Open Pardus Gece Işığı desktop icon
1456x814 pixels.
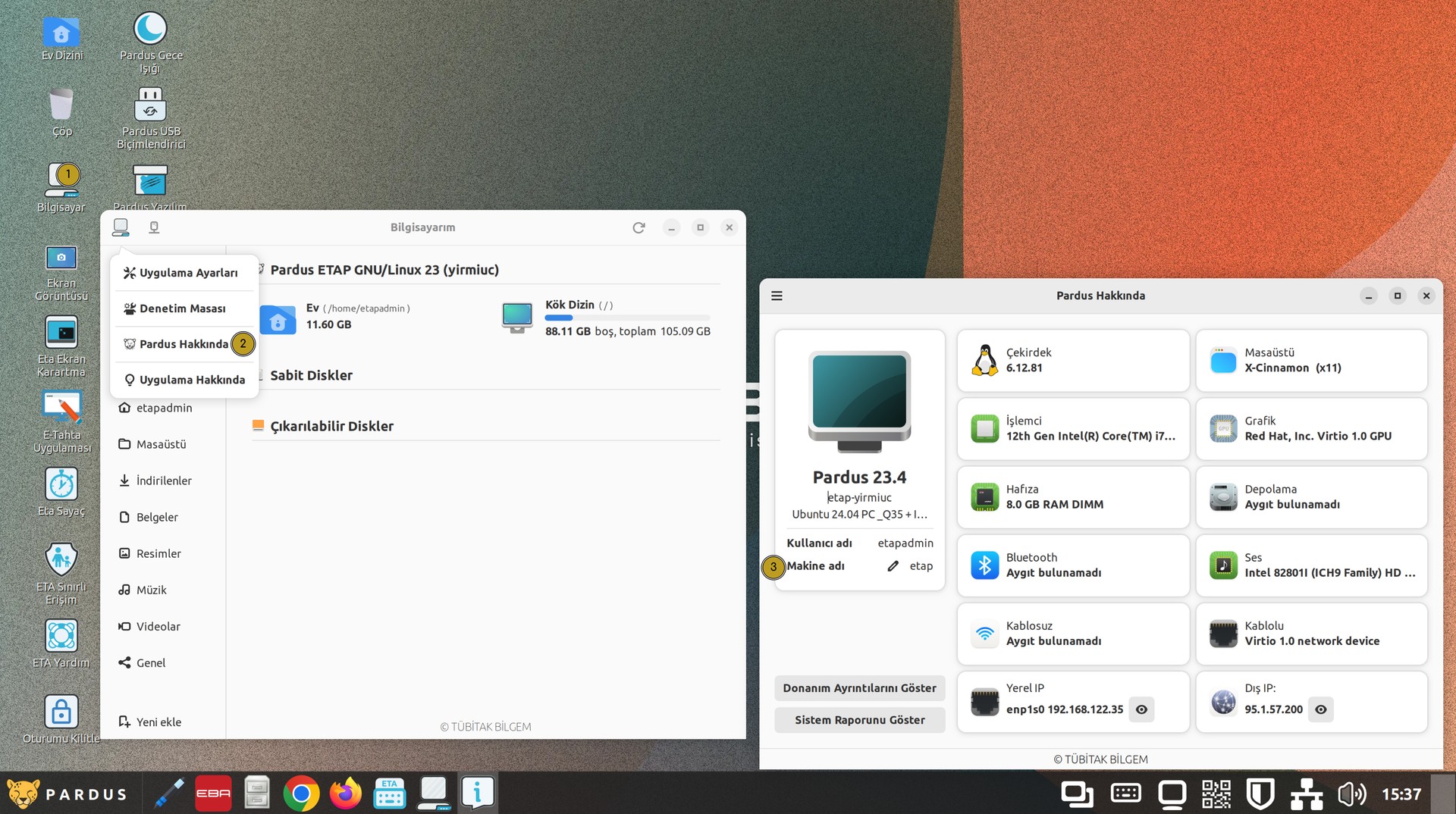pos(150,42)
